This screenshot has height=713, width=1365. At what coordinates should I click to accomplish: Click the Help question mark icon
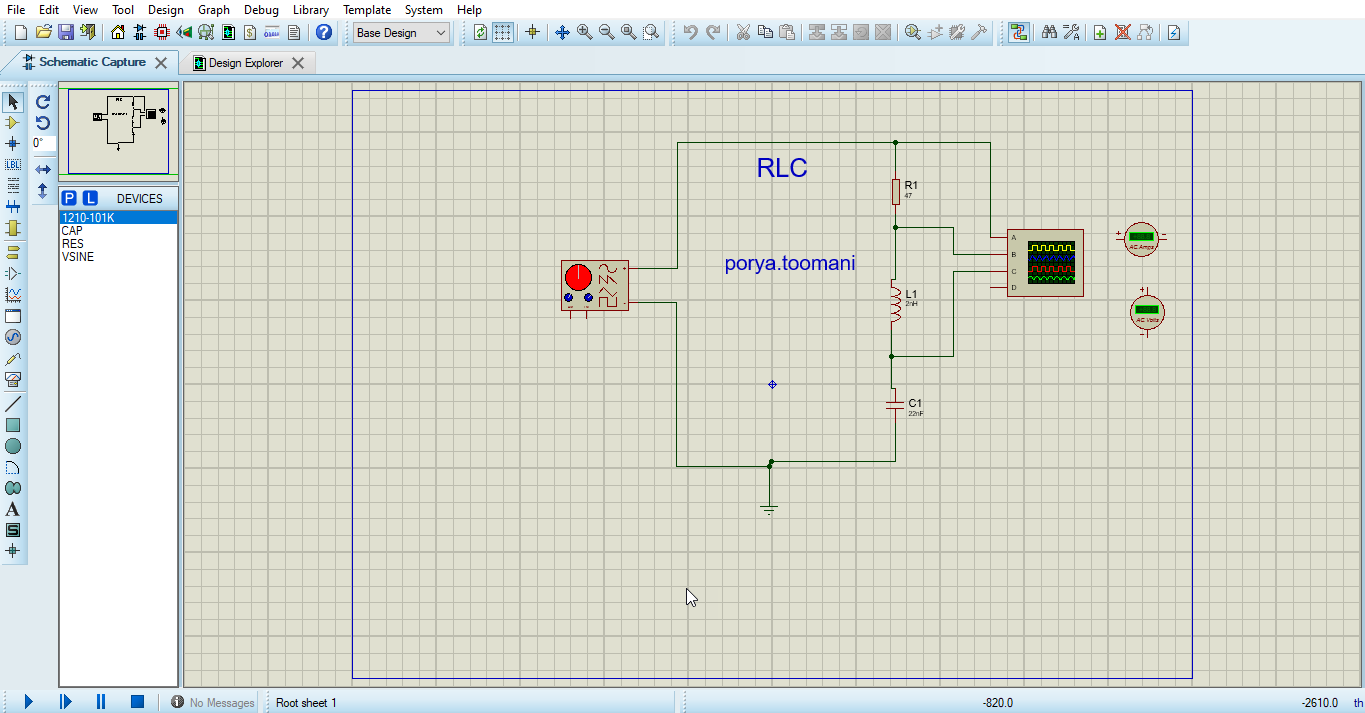pyautogui.click(x=324, y=32)
